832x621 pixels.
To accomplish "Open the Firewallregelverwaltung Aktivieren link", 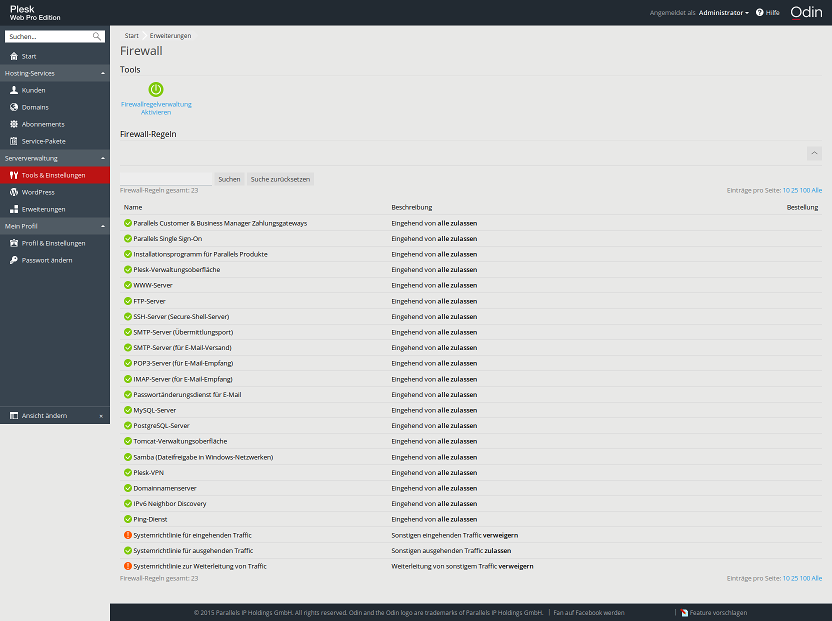I will pyautogui.click(x=156, y=108).
